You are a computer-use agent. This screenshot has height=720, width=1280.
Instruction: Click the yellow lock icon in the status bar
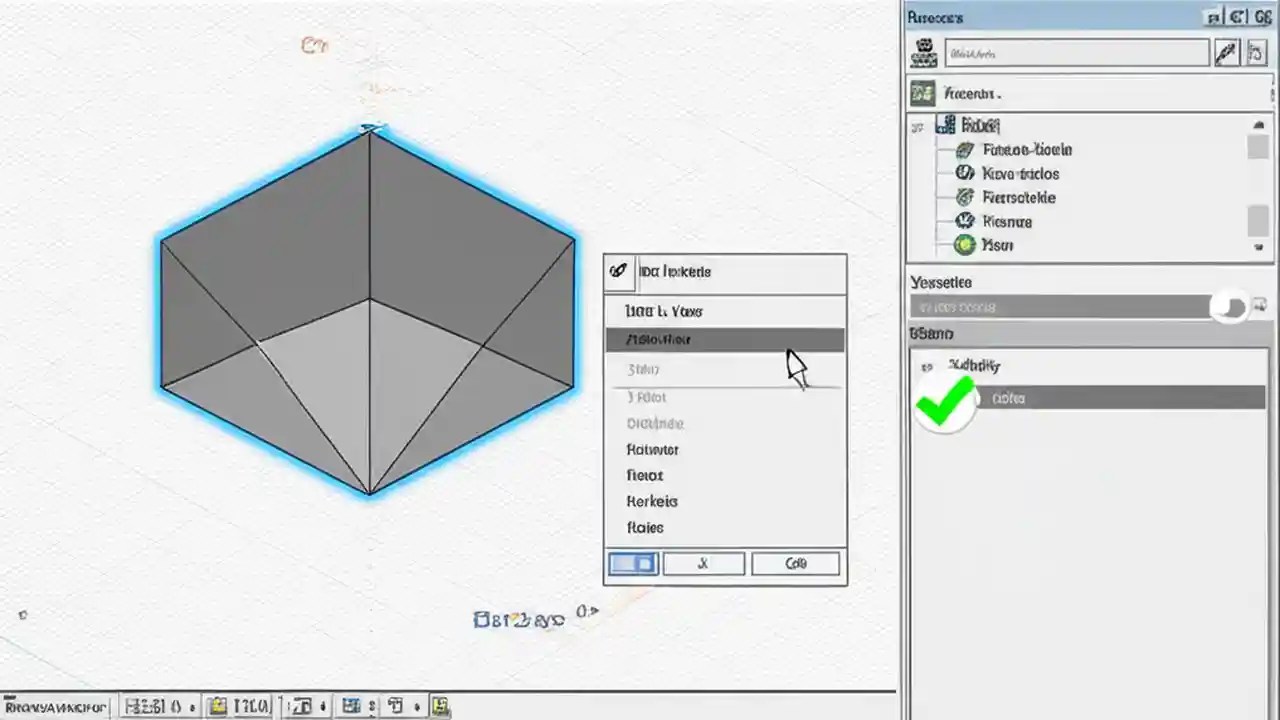click(216, 705)
